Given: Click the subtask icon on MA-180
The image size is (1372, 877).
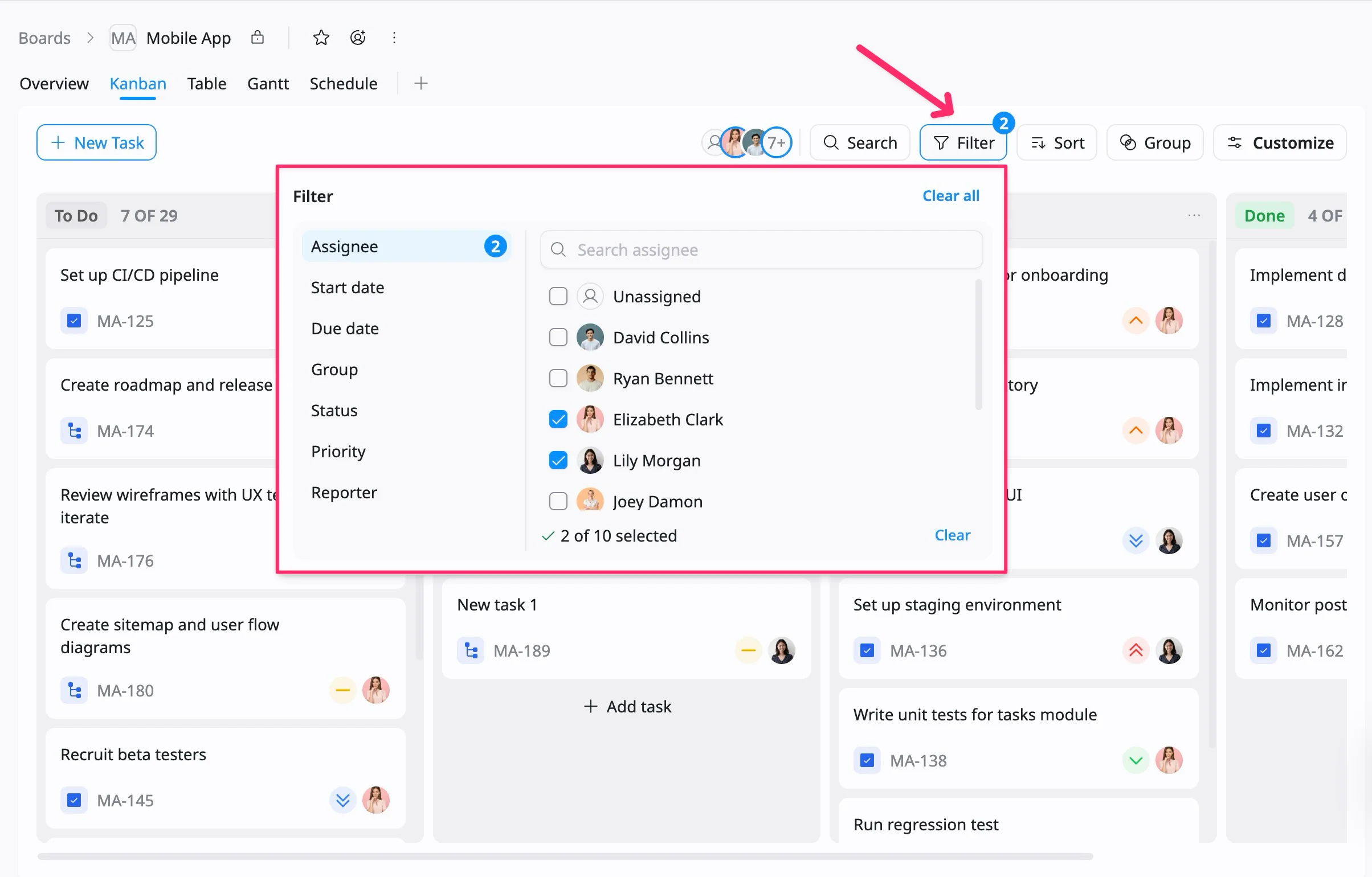Looking at the screenshot, I should (74, 690).
